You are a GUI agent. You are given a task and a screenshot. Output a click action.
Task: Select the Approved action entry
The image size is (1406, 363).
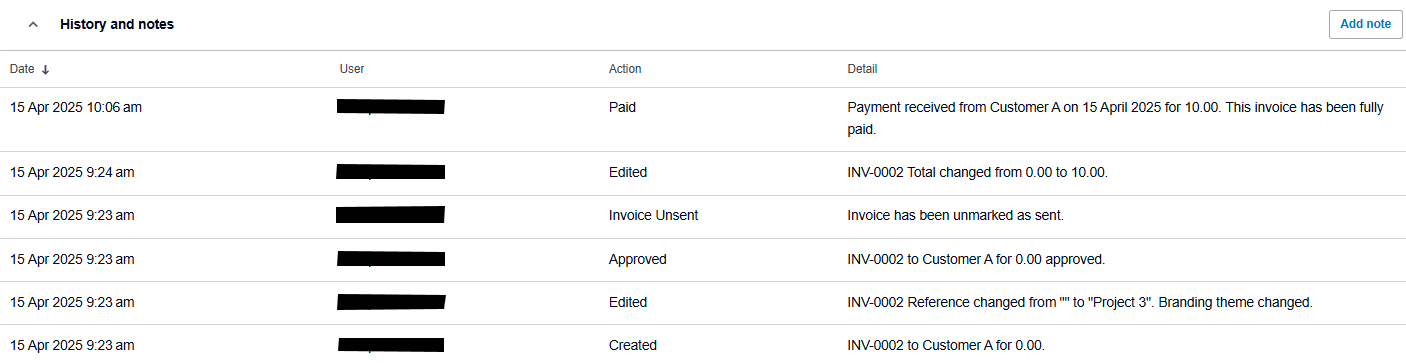(637, 259)
